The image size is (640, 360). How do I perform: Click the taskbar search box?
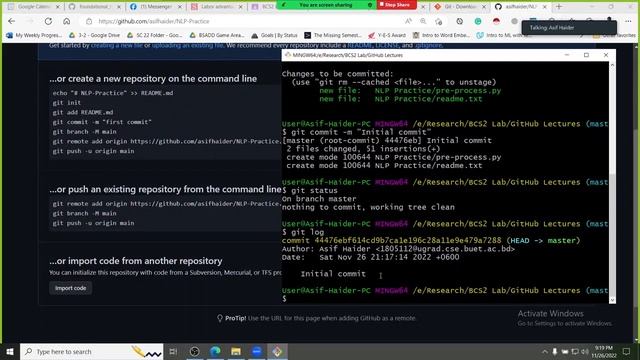92,351
